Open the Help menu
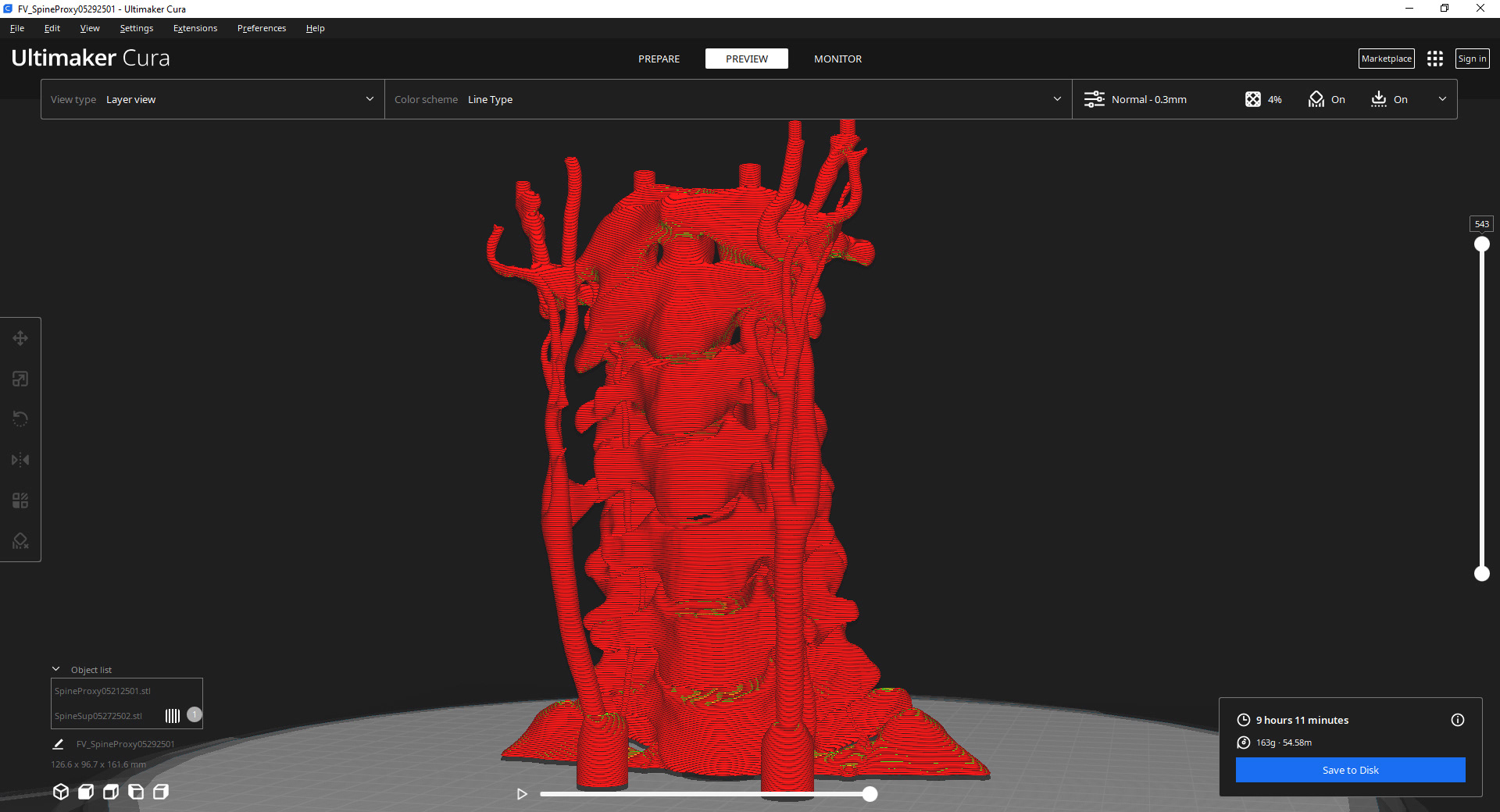The height and width of the screenshot is (812, 1500). coord(316,28)
